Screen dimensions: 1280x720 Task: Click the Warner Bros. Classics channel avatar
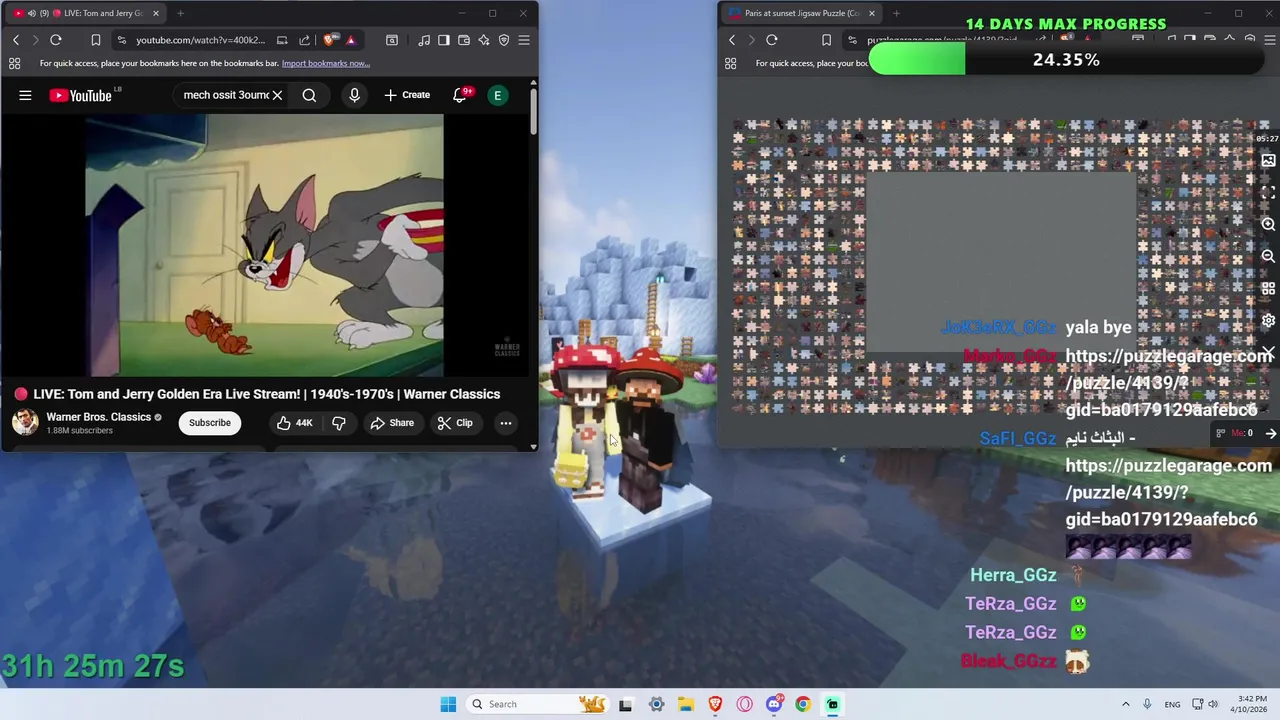point(25,422)
